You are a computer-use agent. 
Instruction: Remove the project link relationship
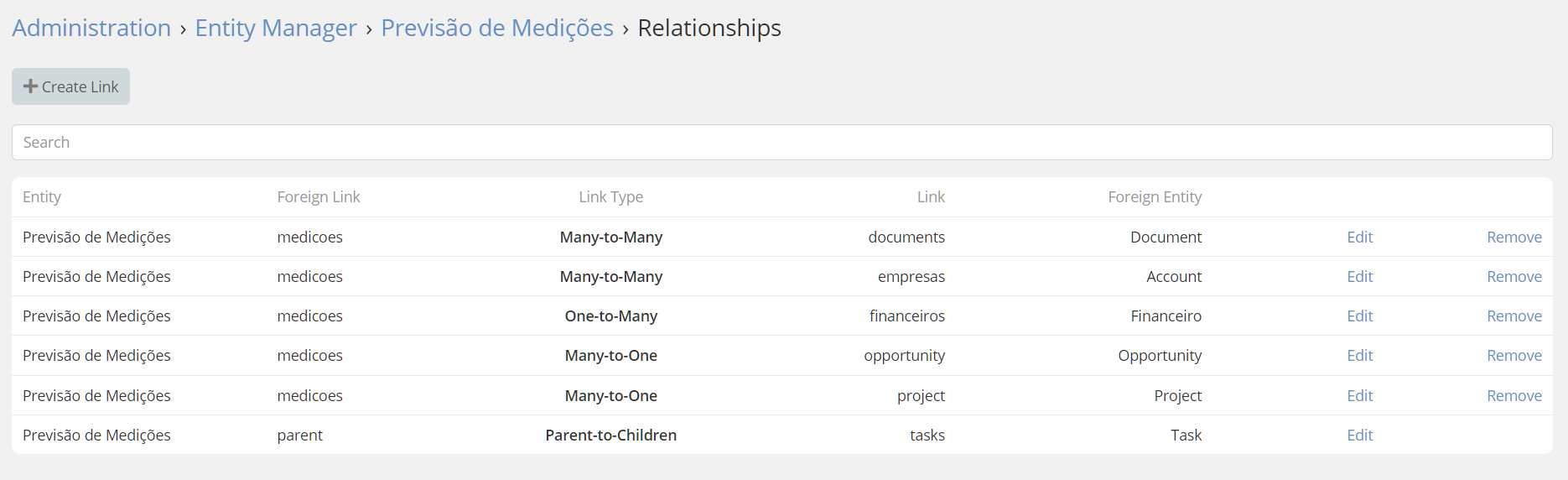pyautogui.click(x=1513, y=396)
